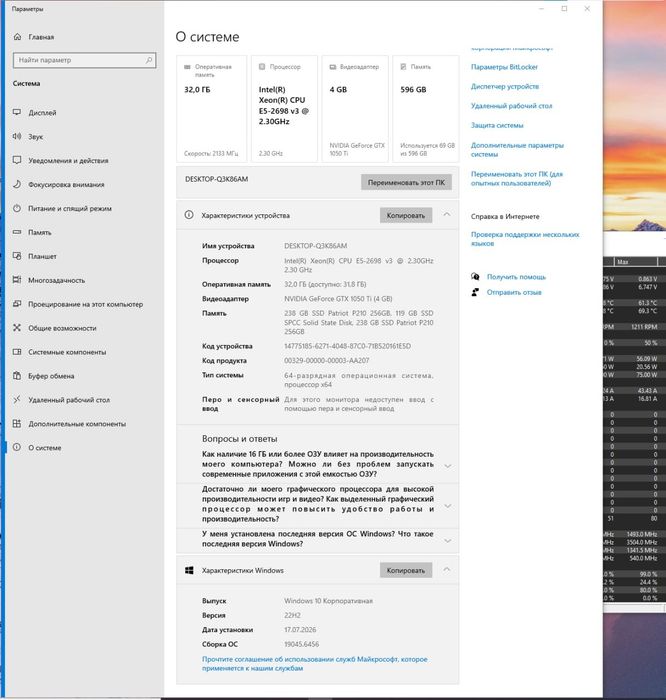Image resolution: width=666 pixels, height=700 pixels.
Task: Click the Процессор card icon
Action: point(262,67)
